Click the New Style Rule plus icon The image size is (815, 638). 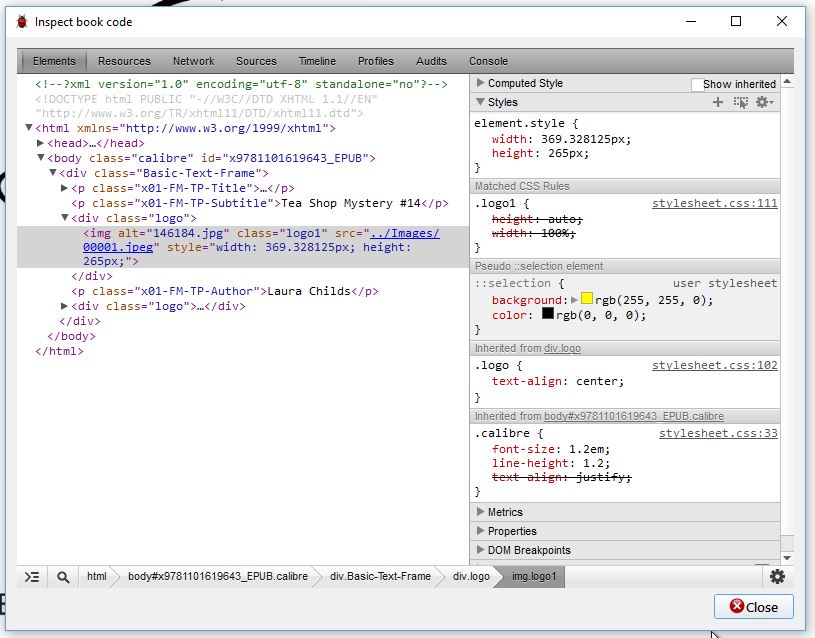point(717,103)
